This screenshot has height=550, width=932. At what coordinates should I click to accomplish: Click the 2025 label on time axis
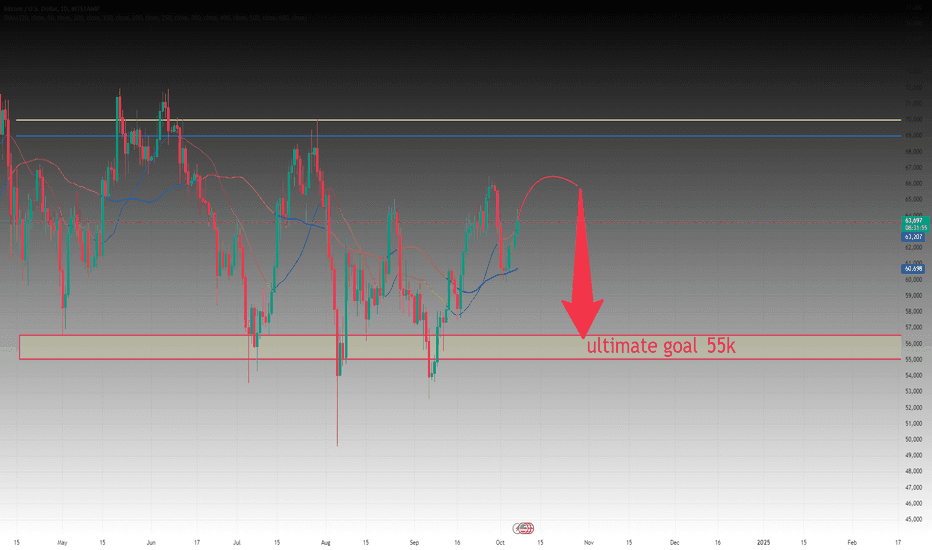coord(763,542)
